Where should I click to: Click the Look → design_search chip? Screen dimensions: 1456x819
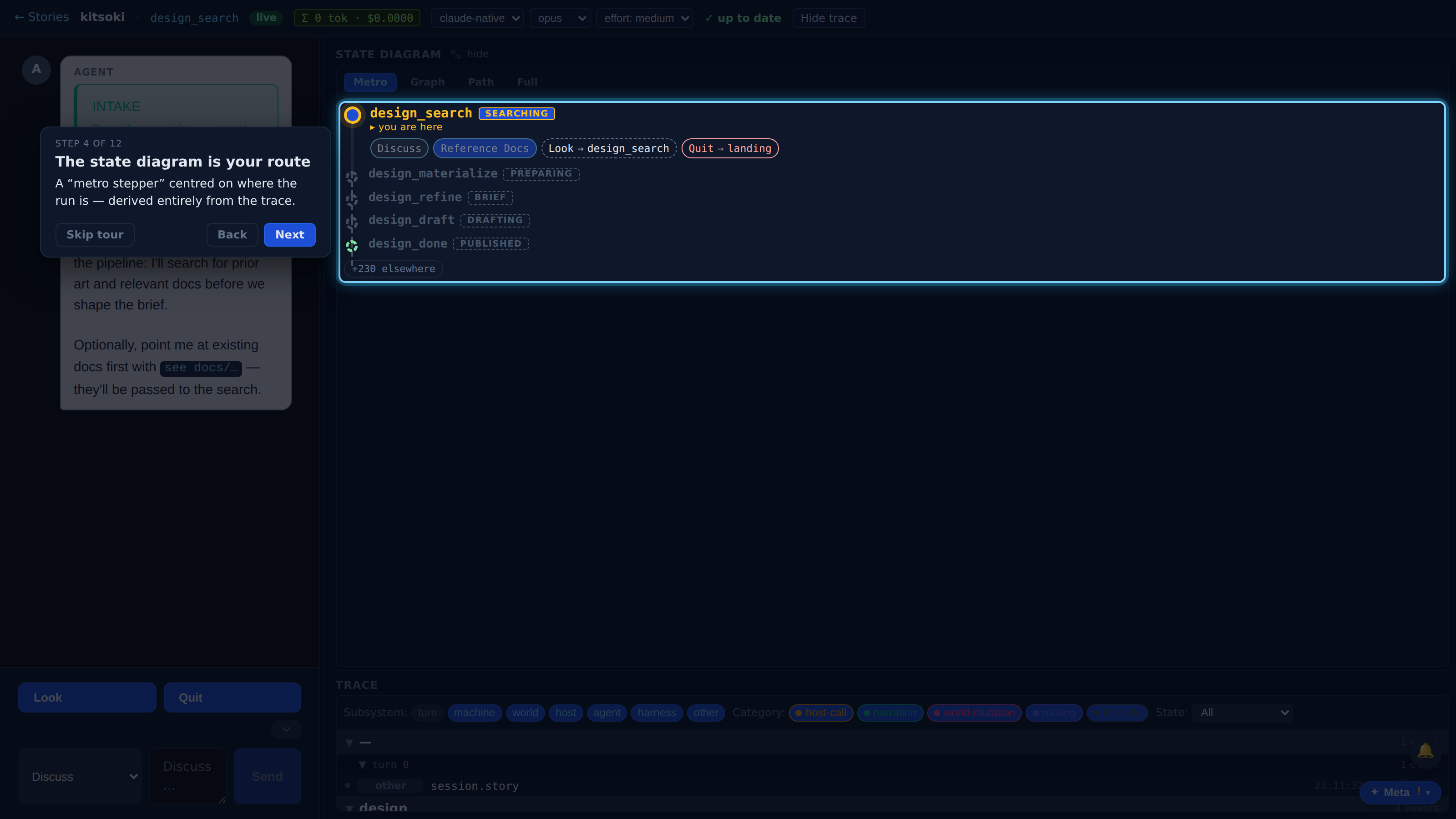(x=609, y=149)
